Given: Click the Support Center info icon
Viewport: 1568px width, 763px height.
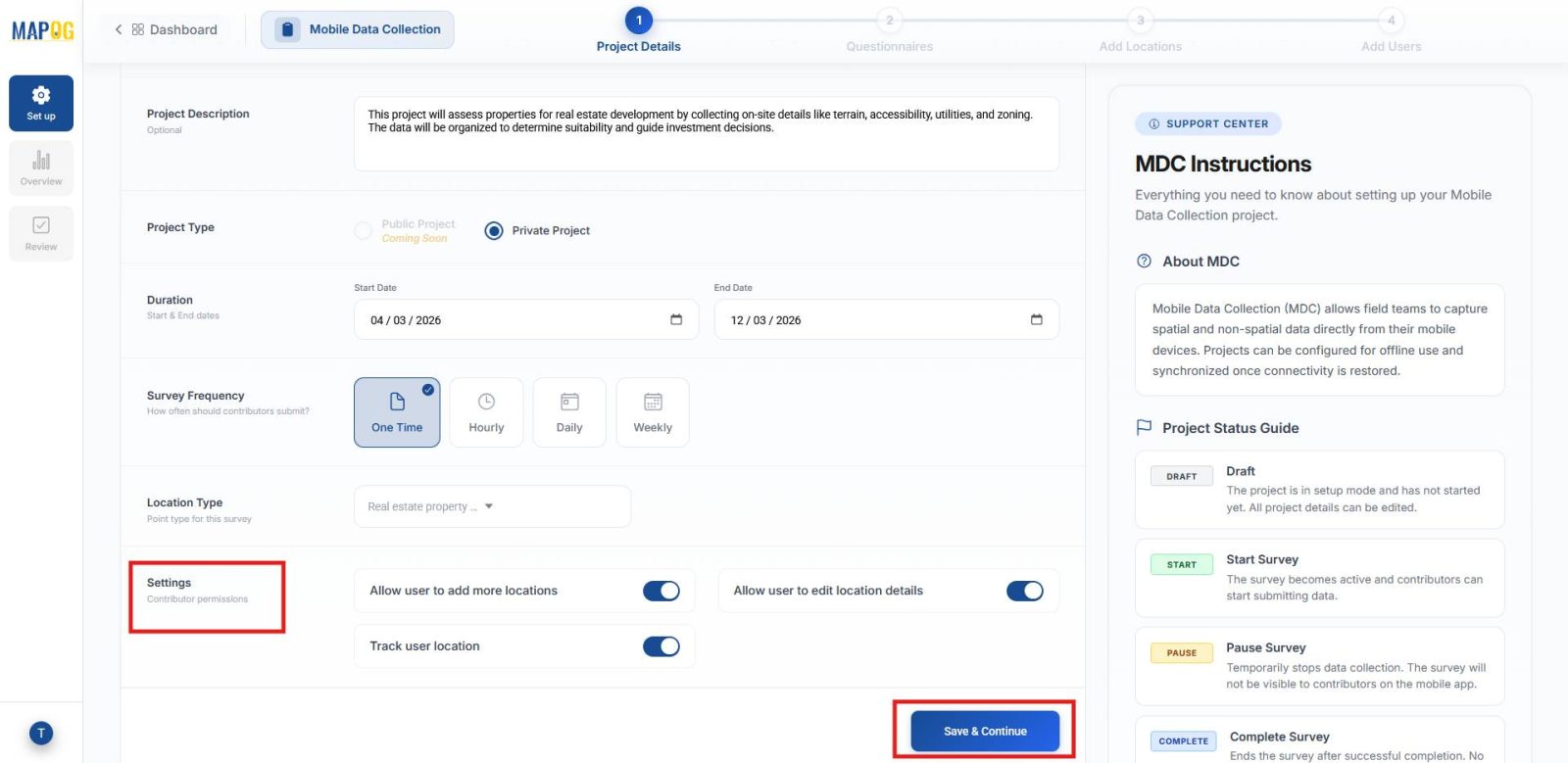Looking at the screenshot, I should (1153, 124).
